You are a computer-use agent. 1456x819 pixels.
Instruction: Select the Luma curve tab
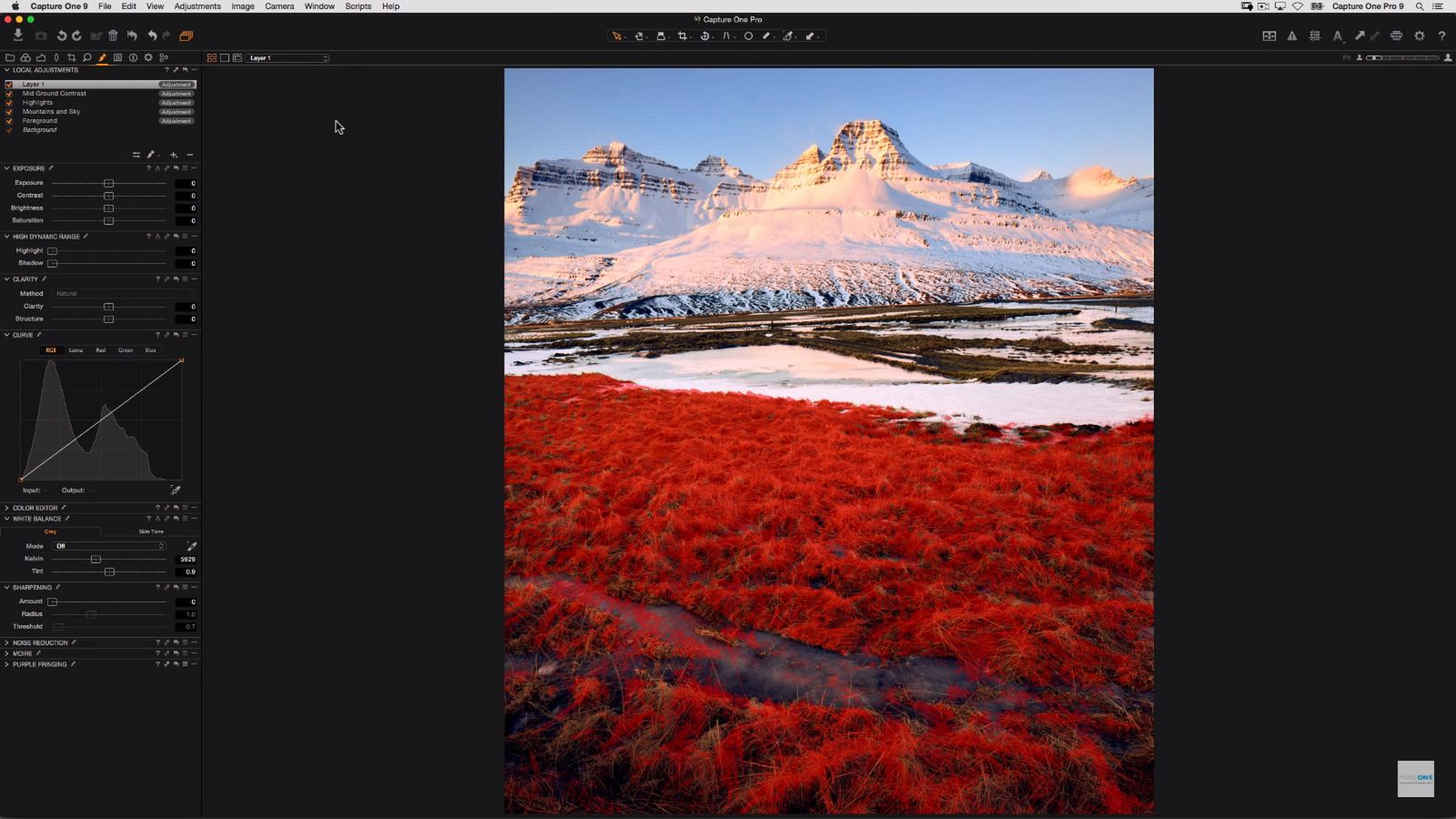point(76,350)
